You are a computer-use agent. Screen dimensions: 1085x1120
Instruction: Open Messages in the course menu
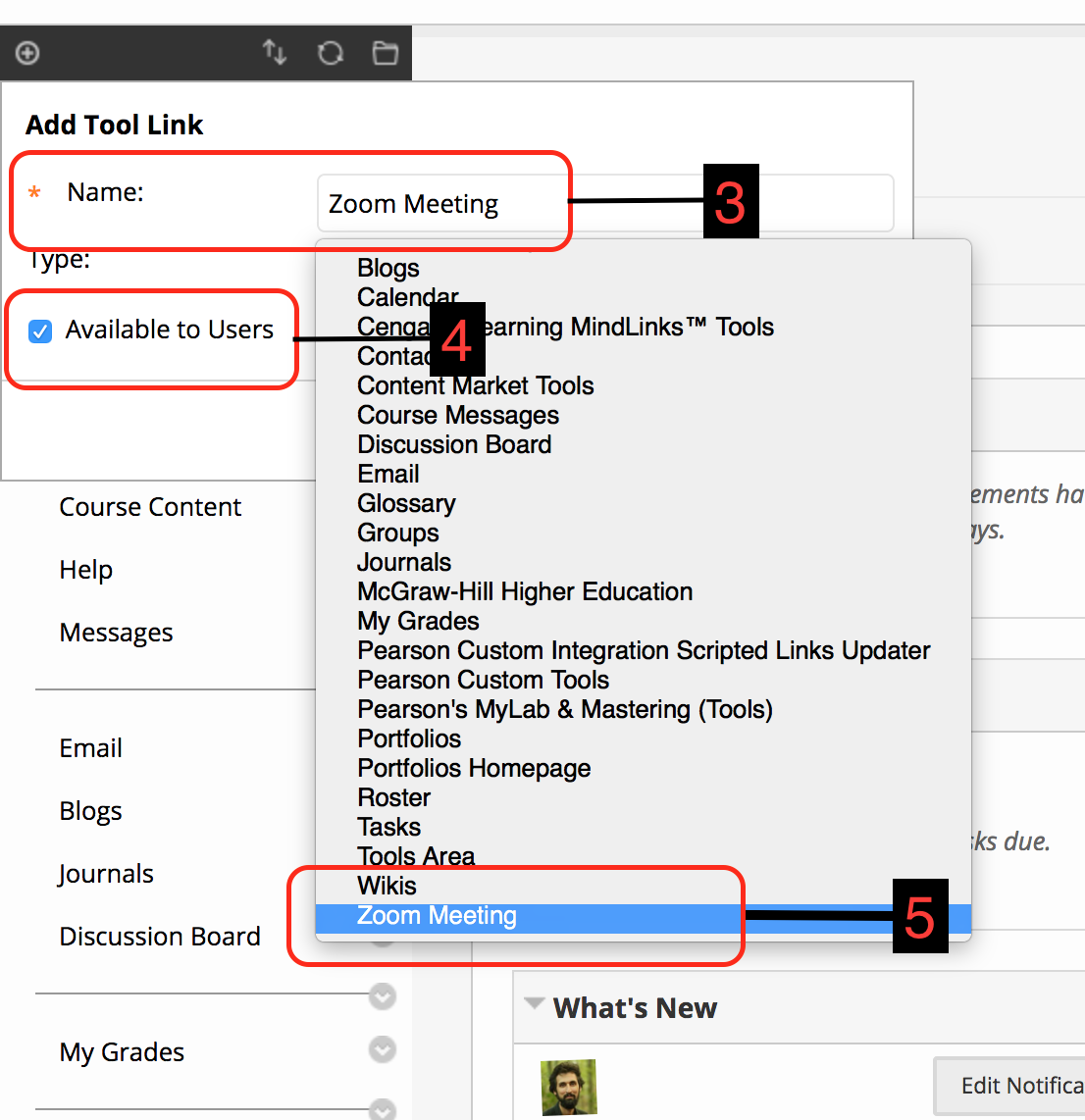tap(116, 633)
